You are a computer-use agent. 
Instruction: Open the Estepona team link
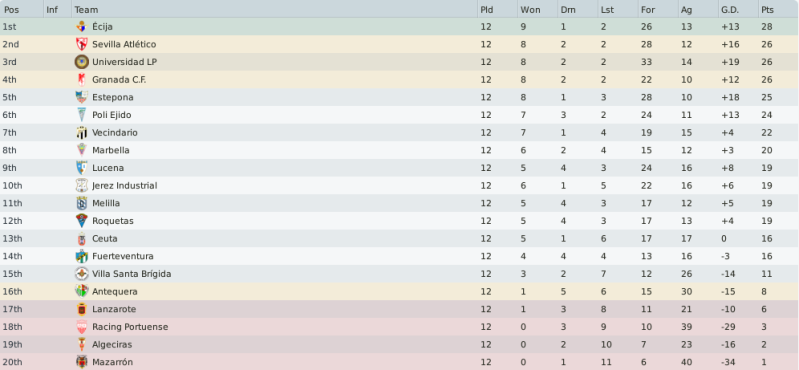point(113,97)
